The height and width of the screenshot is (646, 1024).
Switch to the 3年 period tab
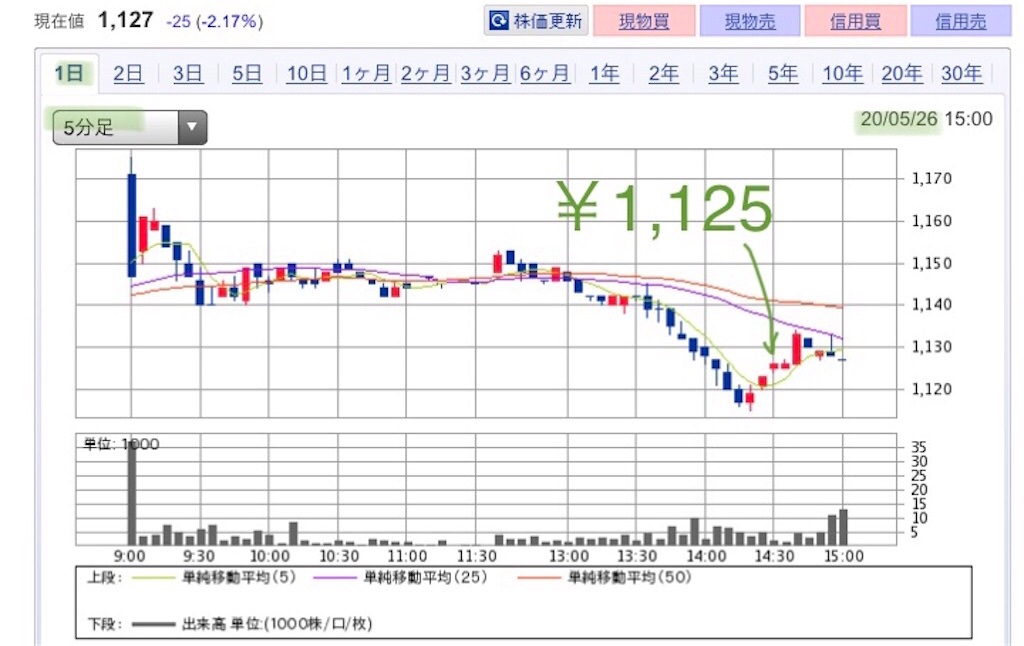(723, 73)
